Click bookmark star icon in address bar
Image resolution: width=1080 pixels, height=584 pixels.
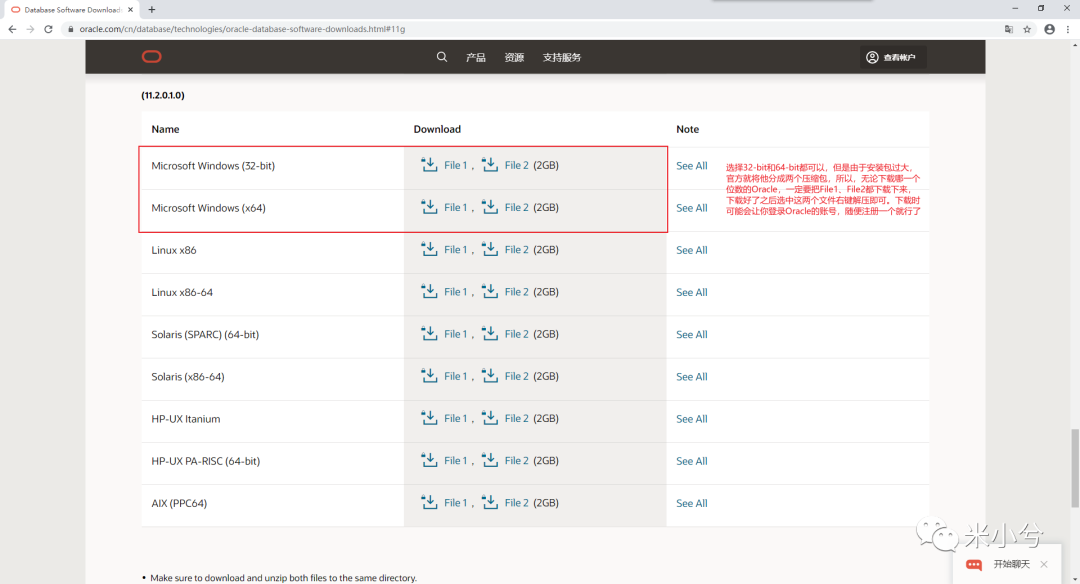pos(1027,29)
